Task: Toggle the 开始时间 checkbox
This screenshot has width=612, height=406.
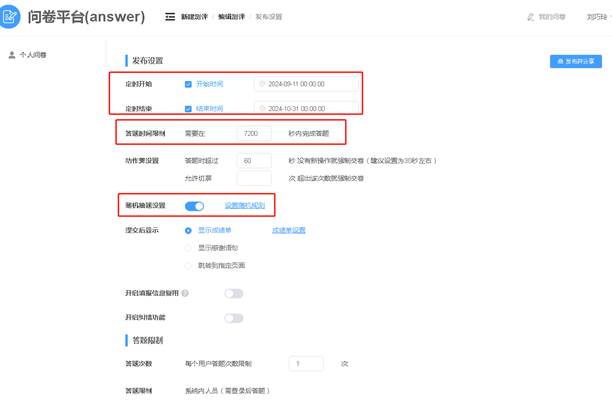Action: [188, 85]
